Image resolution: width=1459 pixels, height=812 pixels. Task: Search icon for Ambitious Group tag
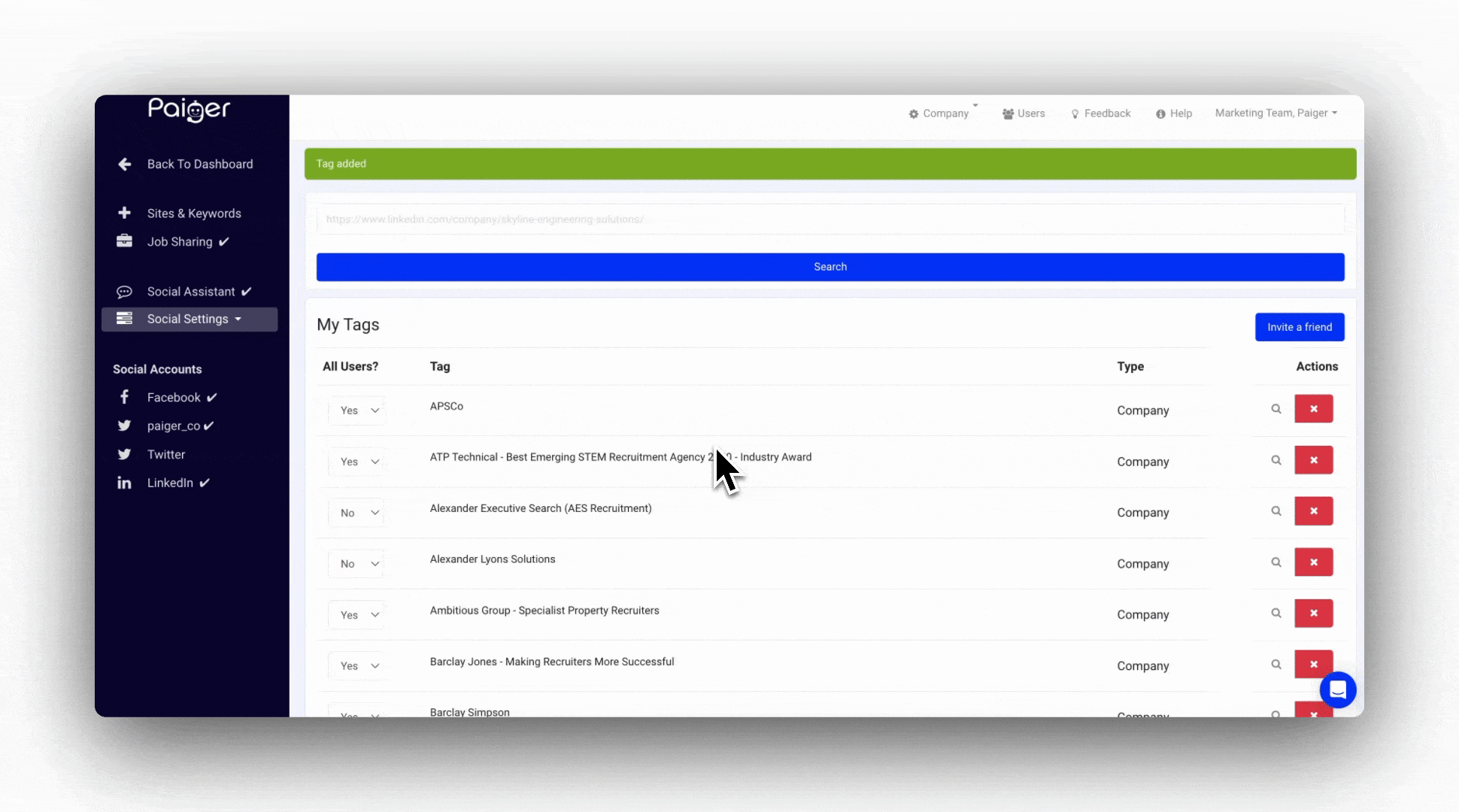pos(1276,614)
